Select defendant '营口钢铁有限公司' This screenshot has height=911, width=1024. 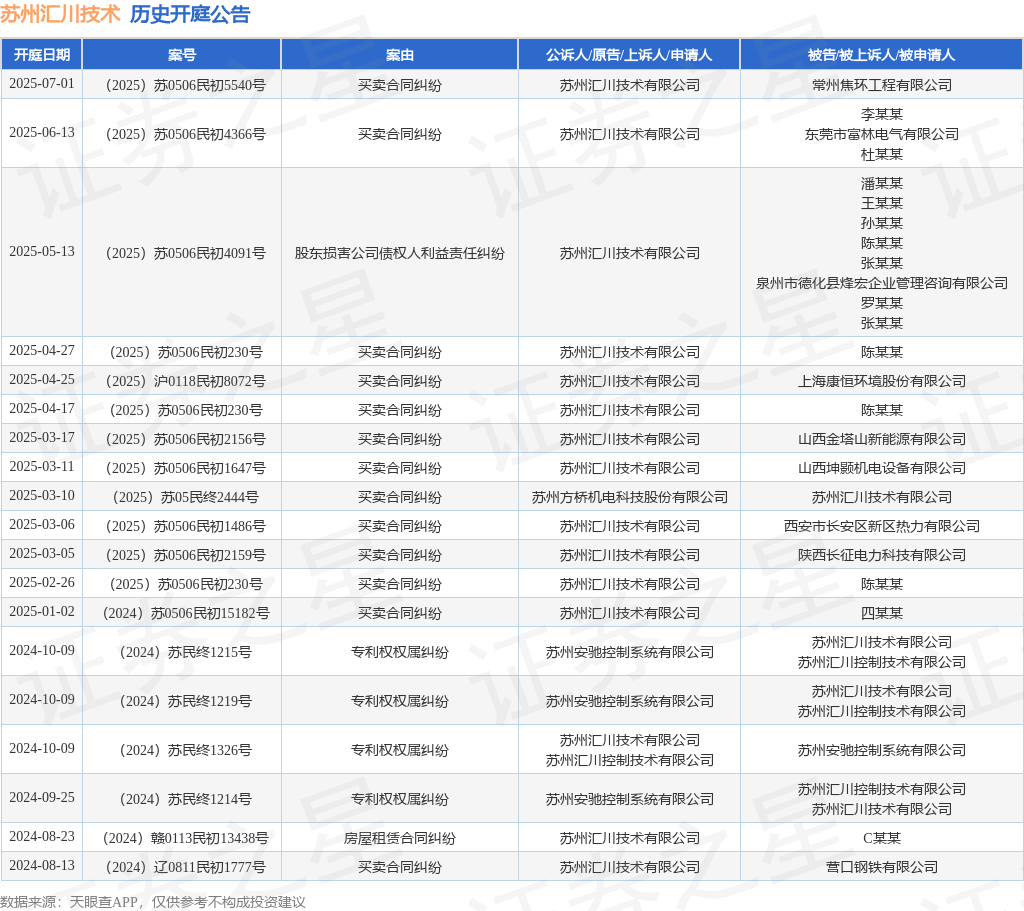point(882,867)
